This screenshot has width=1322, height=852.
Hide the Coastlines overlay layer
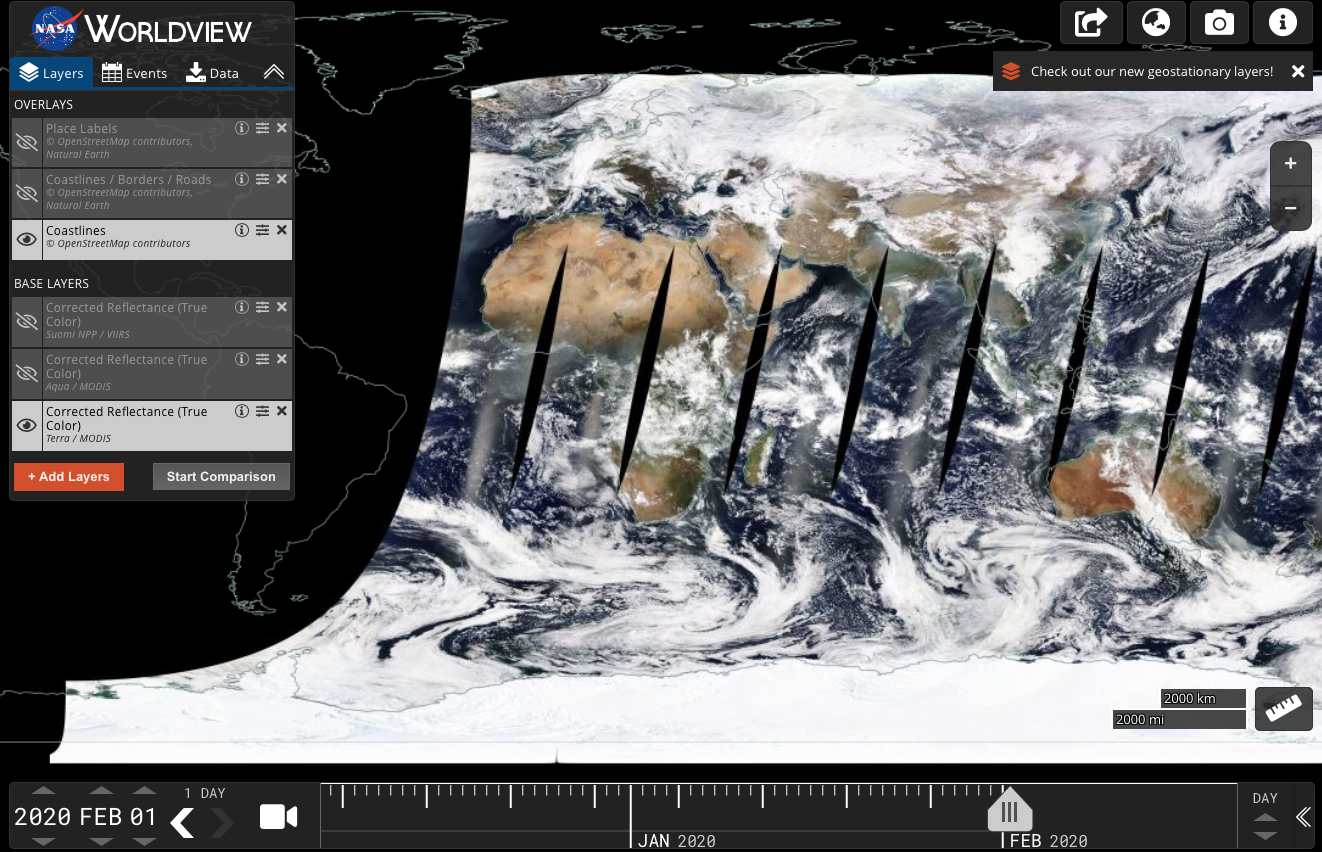(x=27, y=239)
